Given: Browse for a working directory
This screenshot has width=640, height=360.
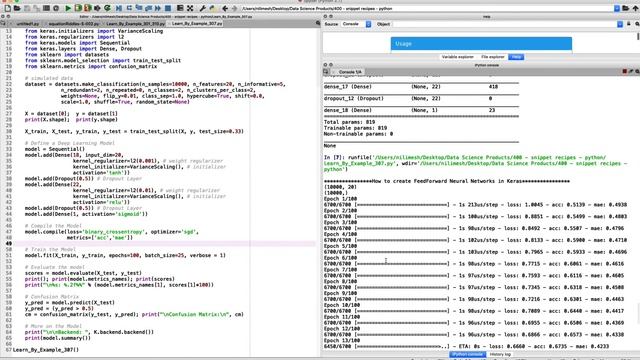Looking at the screenshot, I should pos(626,8).
